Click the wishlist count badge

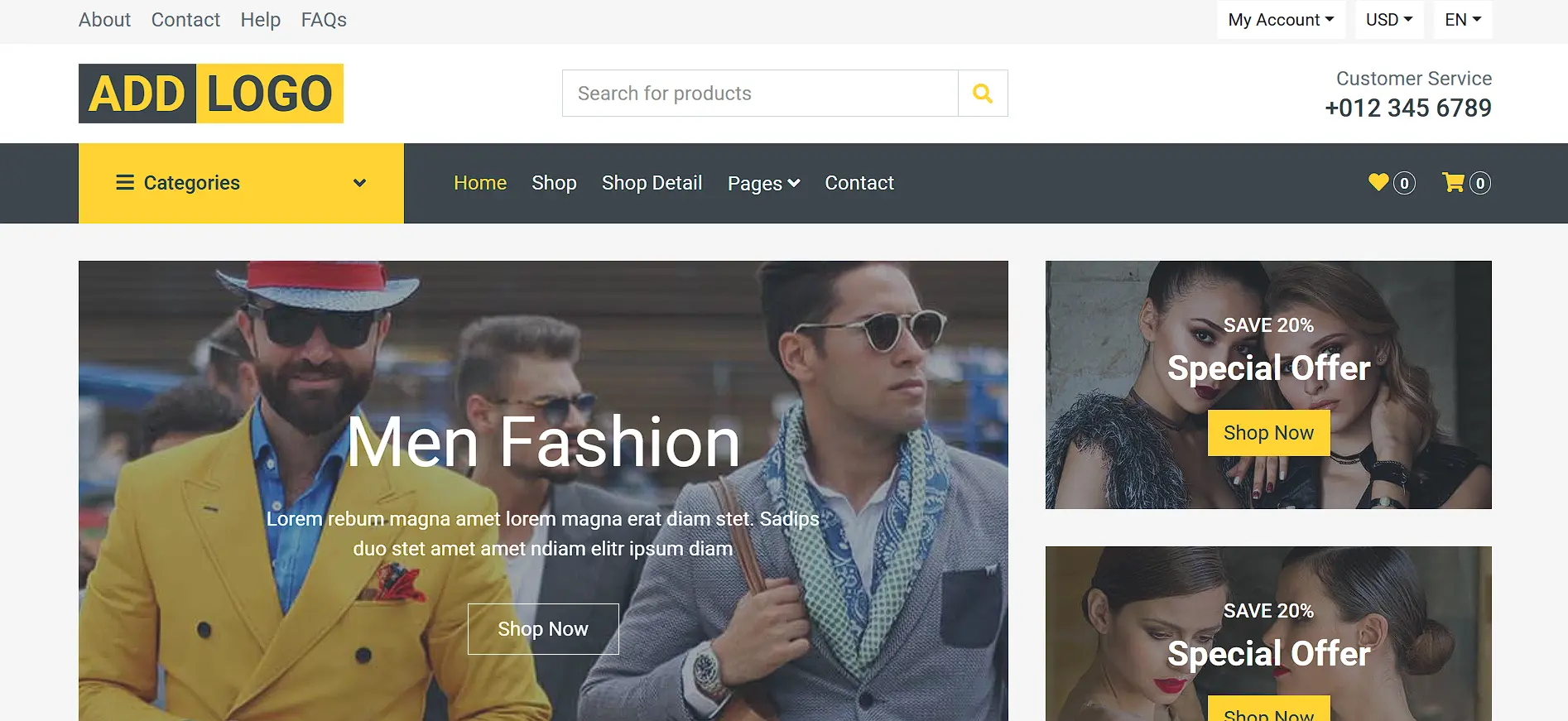pyautogui.click(x=1404, y=183)
